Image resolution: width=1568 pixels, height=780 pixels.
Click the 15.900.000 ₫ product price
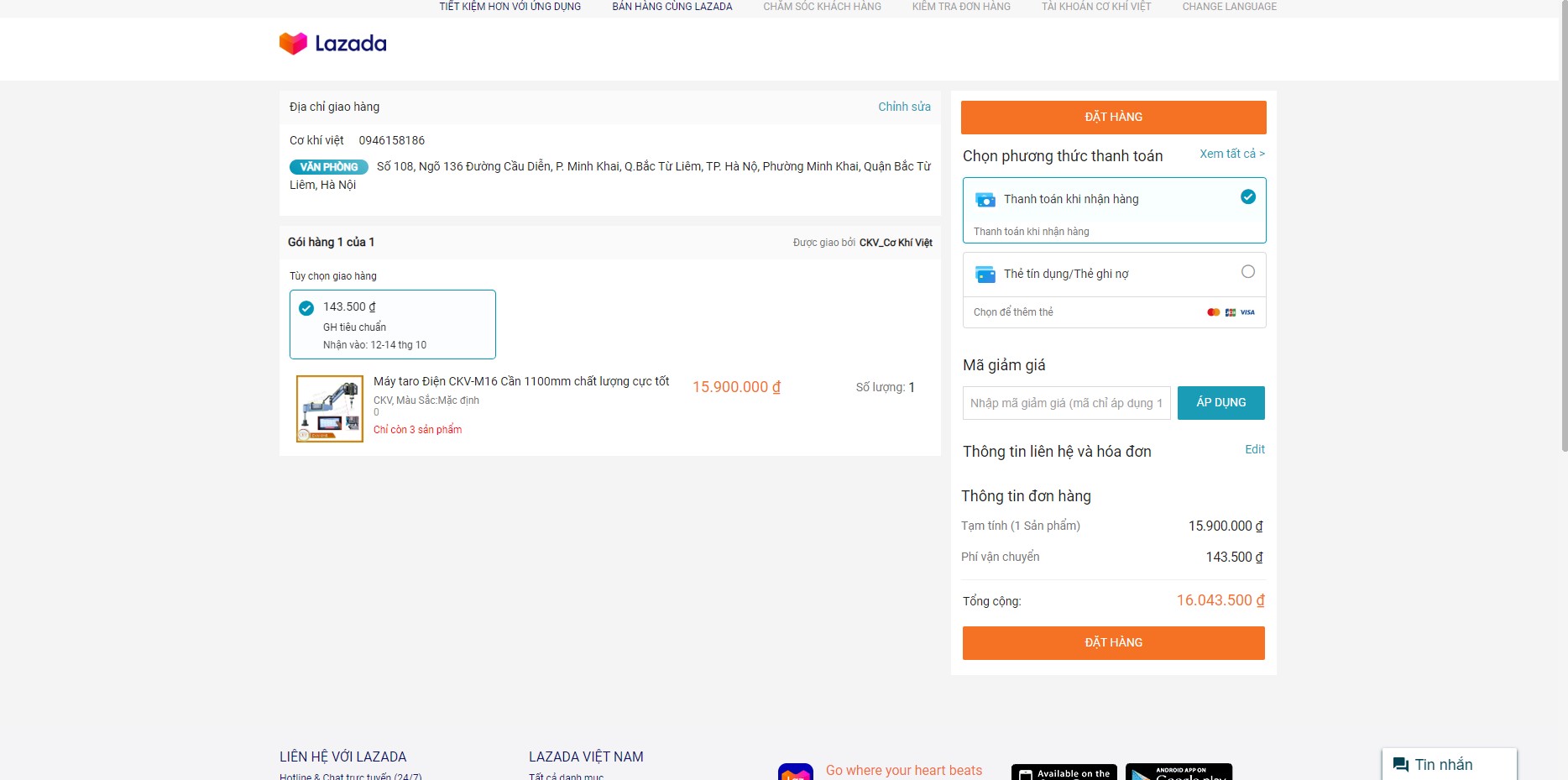click(x=736, y=387)
